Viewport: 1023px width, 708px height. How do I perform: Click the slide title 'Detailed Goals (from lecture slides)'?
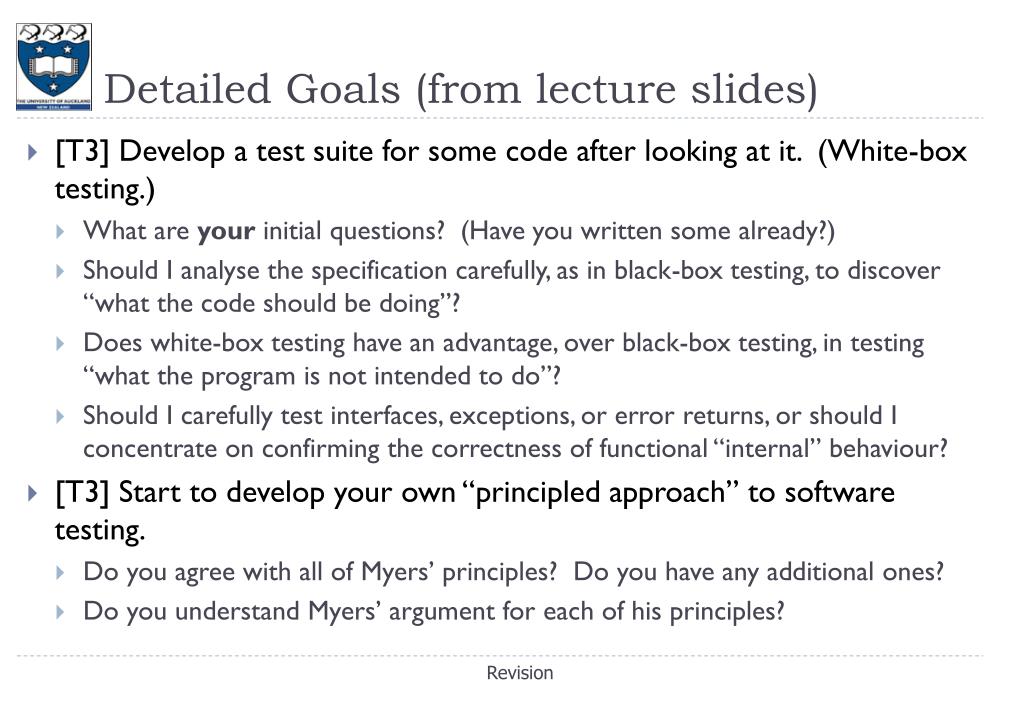pos(461,89)
